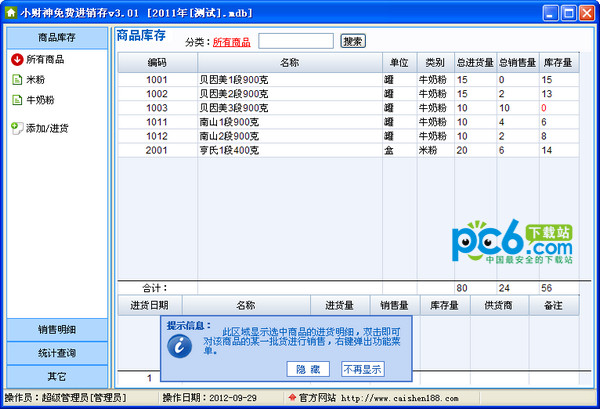This screenshot has width=600, height=409.
Task: Click the 单位 column header
Action: [399, 62]
